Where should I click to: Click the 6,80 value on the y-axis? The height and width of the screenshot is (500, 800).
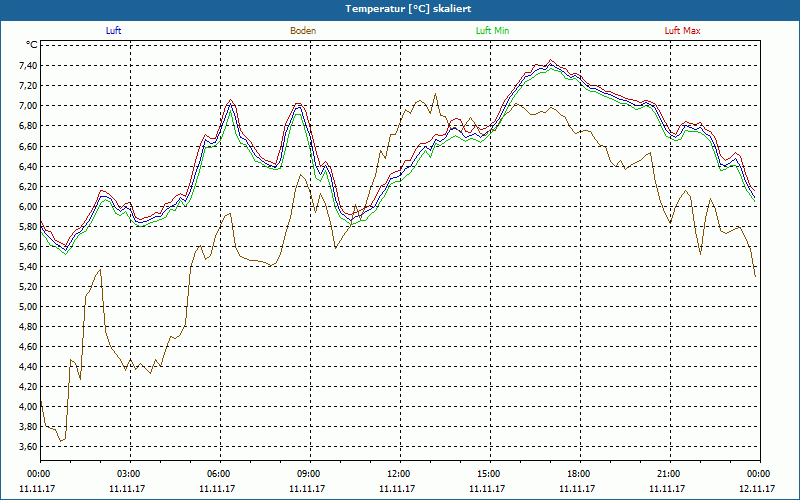[29, 126]
